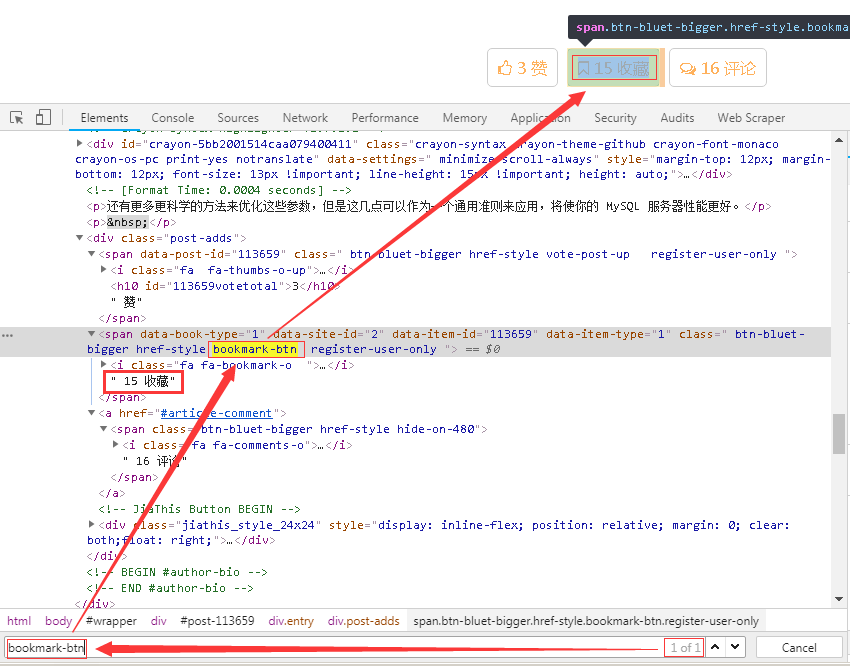This screenshot has width=850, height=666.
Task: Expand the jiathis_style_24x24 div node
Action: tap(92, 524)
